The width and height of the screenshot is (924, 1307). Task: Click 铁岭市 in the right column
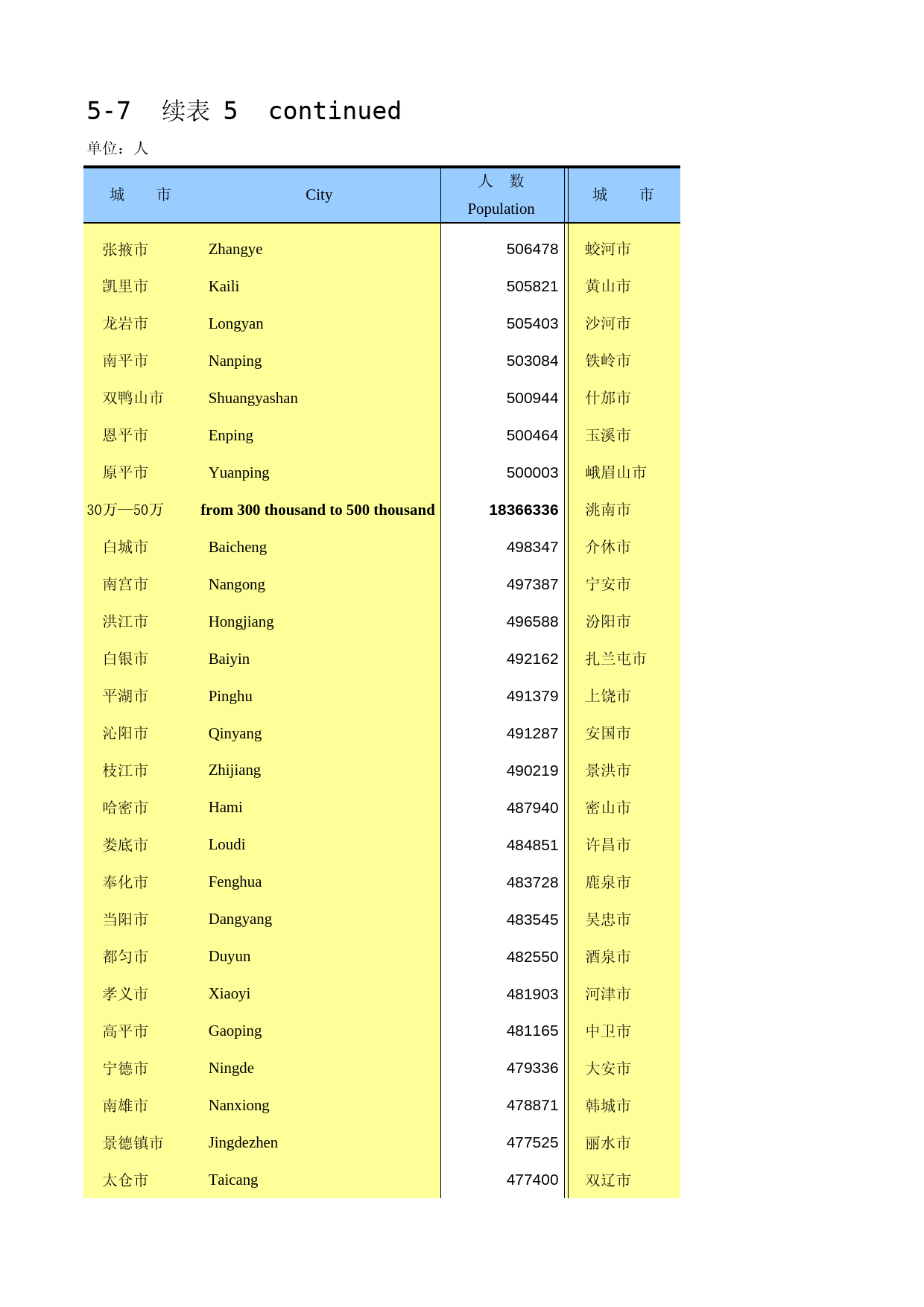click(x=608, y=361)
